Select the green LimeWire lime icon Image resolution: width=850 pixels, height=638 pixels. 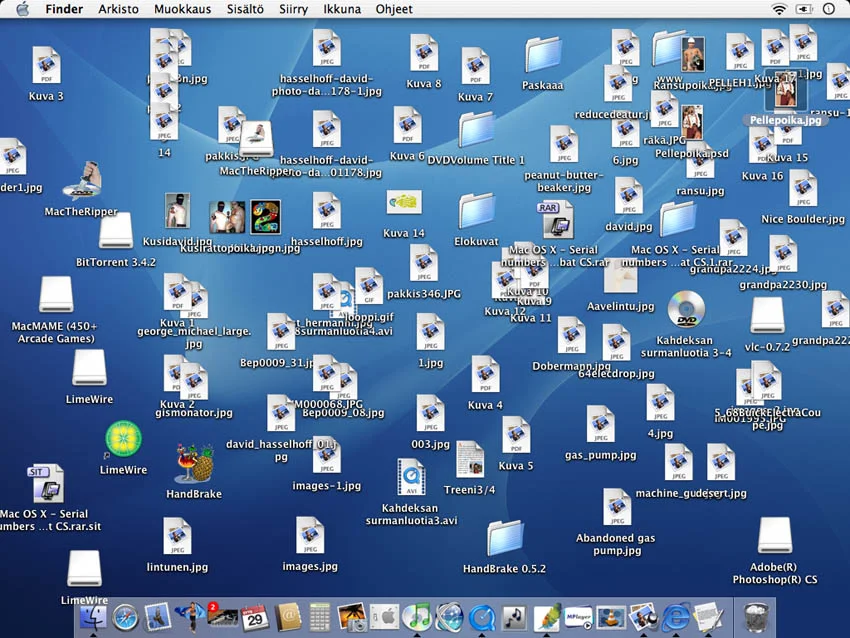pos(123,439)
